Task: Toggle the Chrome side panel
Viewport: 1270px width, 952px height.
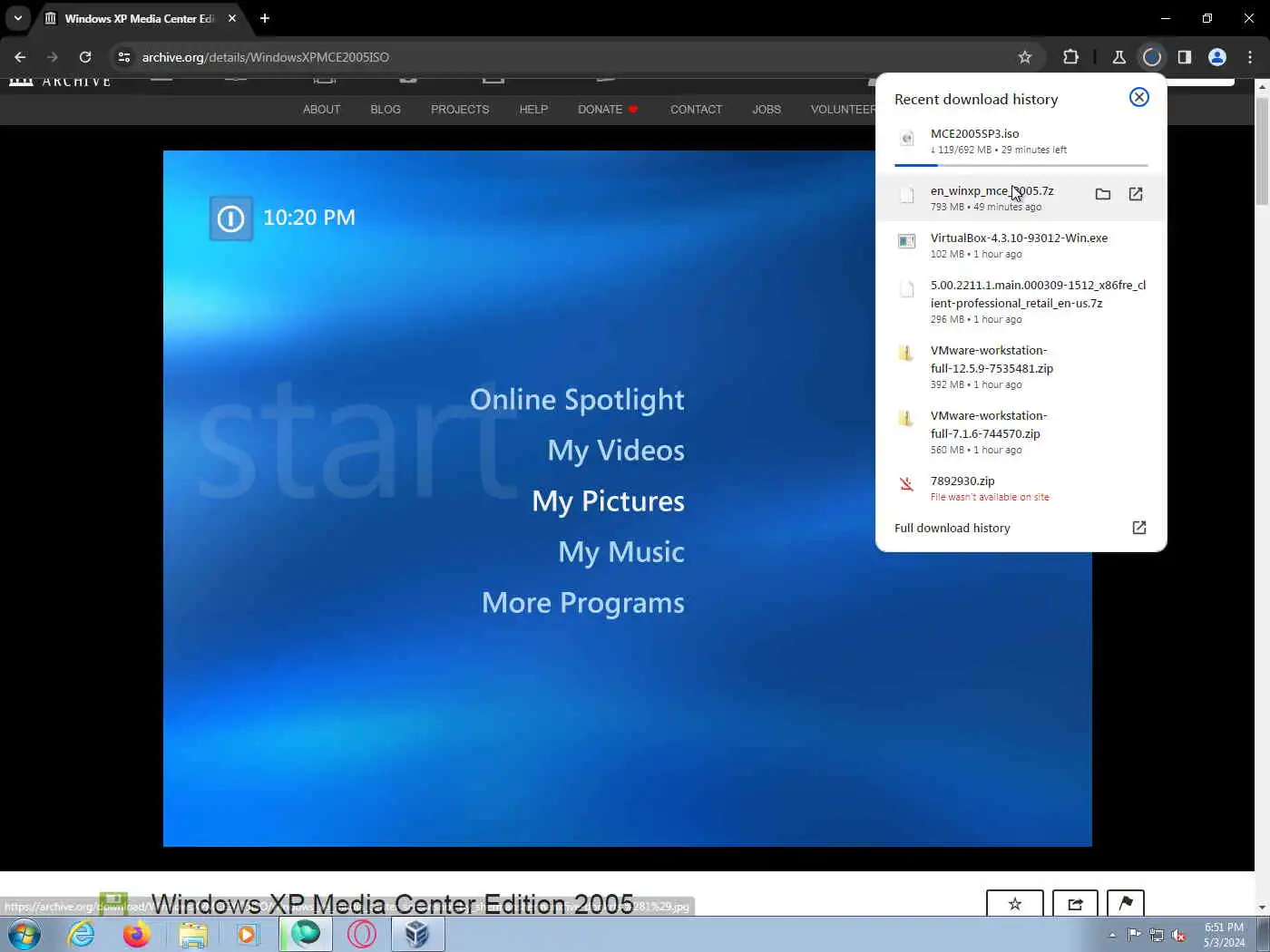Action: coord(1185,57)
